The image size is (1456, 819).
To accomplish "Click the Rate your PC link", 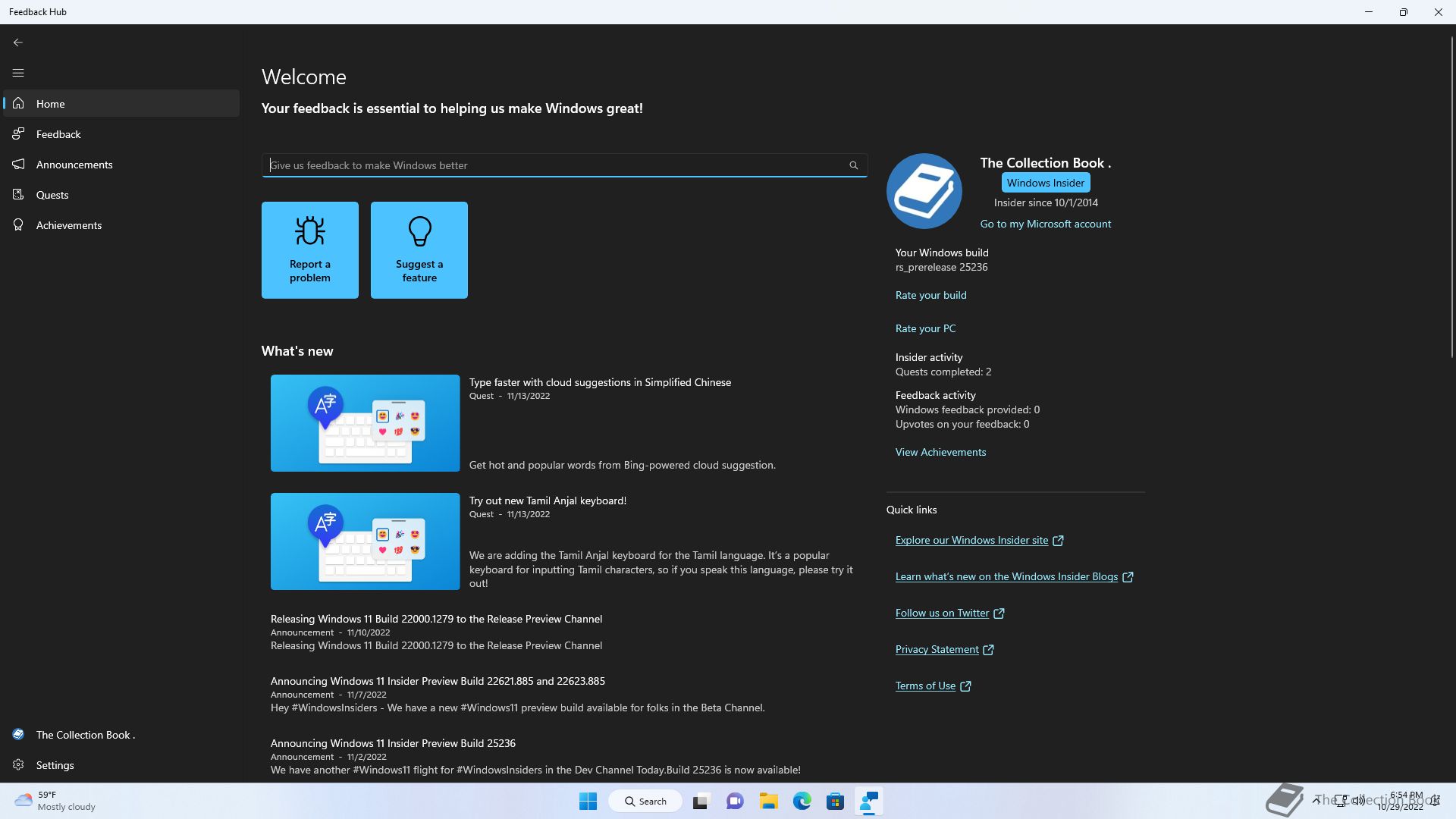I will coord(926,328).
